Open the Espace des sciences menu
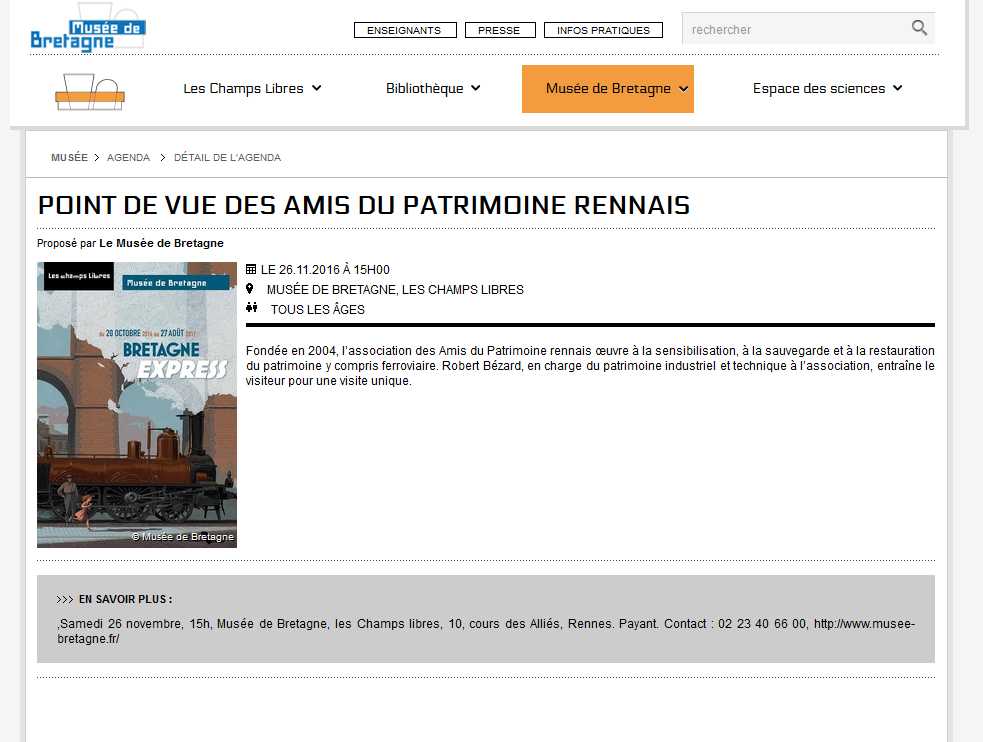This screenshot has width=983, height=742. [x=827, y=88]
